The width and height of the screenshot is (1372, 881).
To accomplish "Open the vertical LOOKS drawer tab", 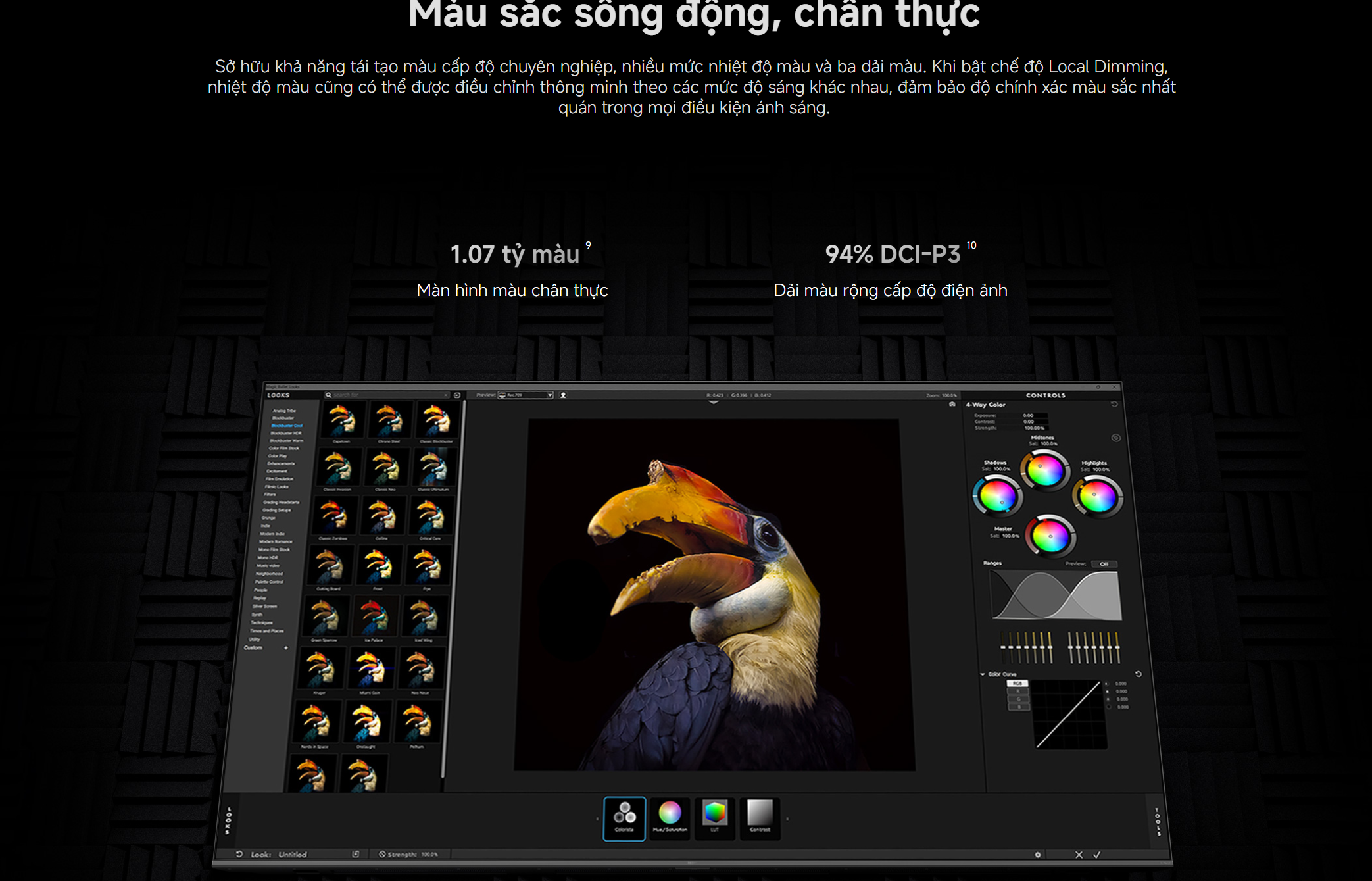I will (x=229, y=821).
